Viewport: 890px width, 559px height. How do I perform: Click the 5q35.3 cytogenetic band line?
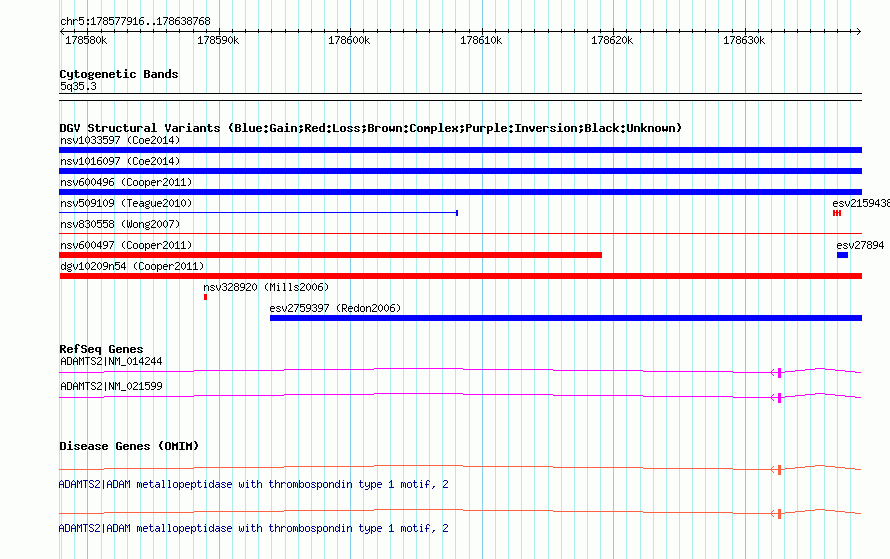(x=460, y=97)
